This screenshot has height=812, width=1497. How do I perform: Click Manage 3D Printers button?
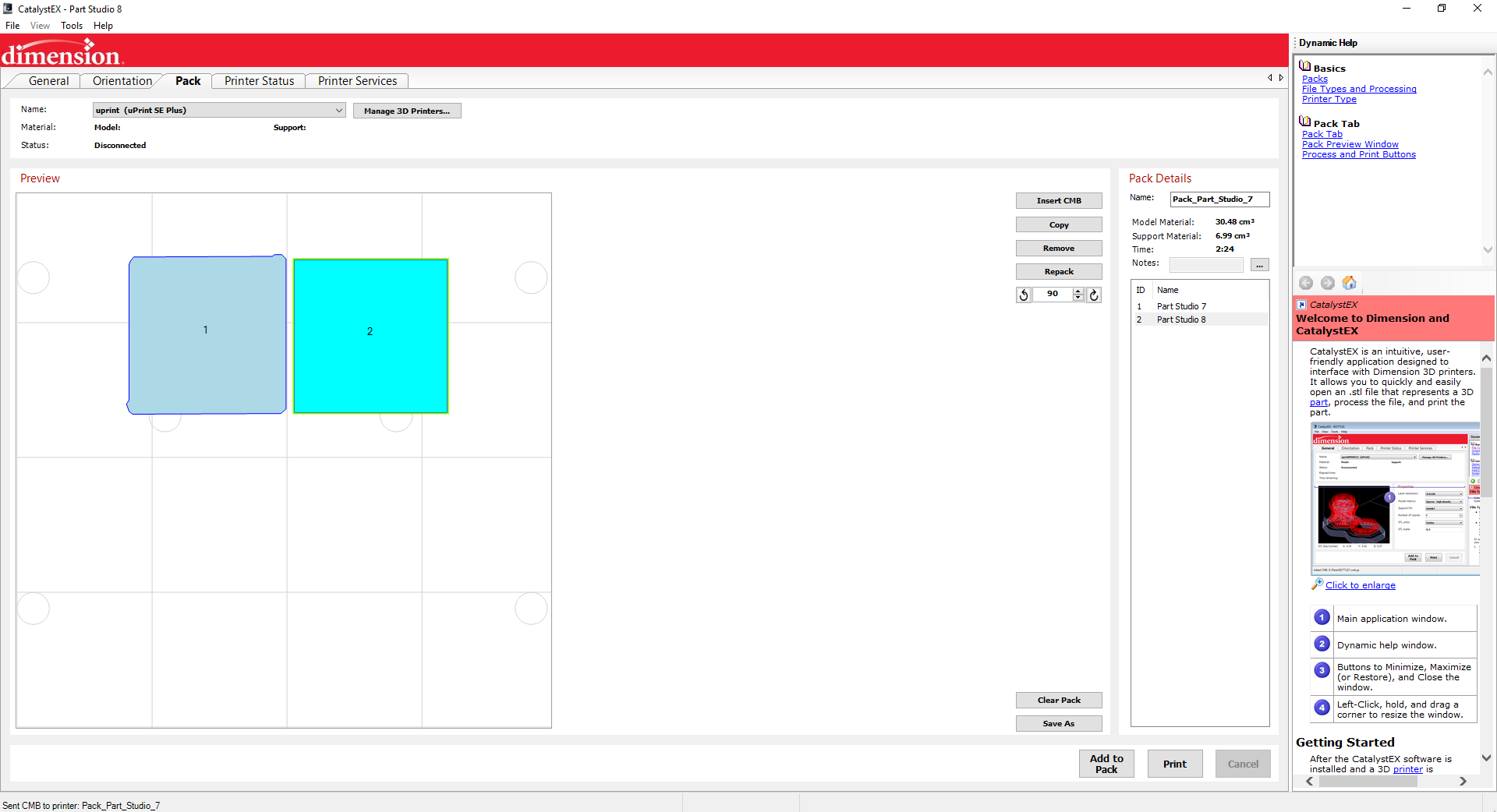(x=407, y=111)
